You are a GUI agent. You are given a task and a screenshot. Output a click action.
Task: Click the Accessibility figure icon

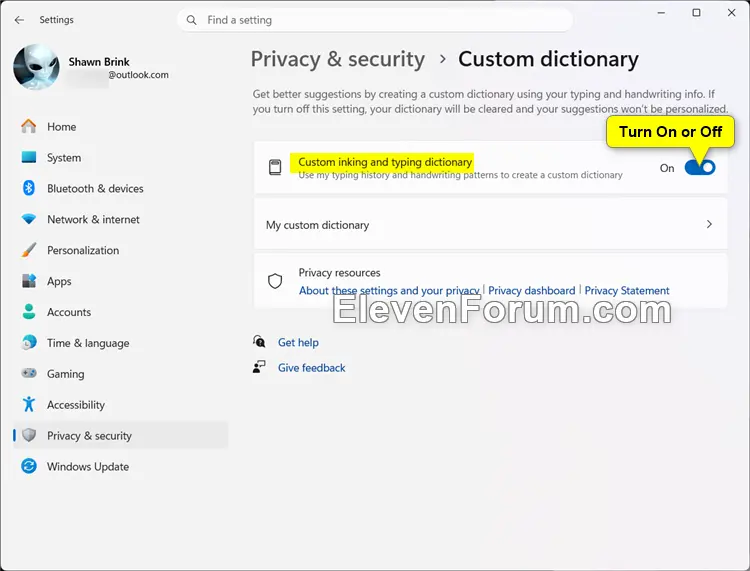pyautogui.click(x=29, y=404)
